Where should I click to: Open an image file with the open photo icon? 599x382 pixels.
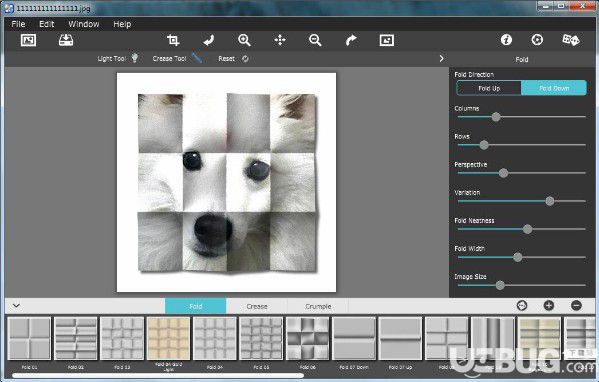28,40
